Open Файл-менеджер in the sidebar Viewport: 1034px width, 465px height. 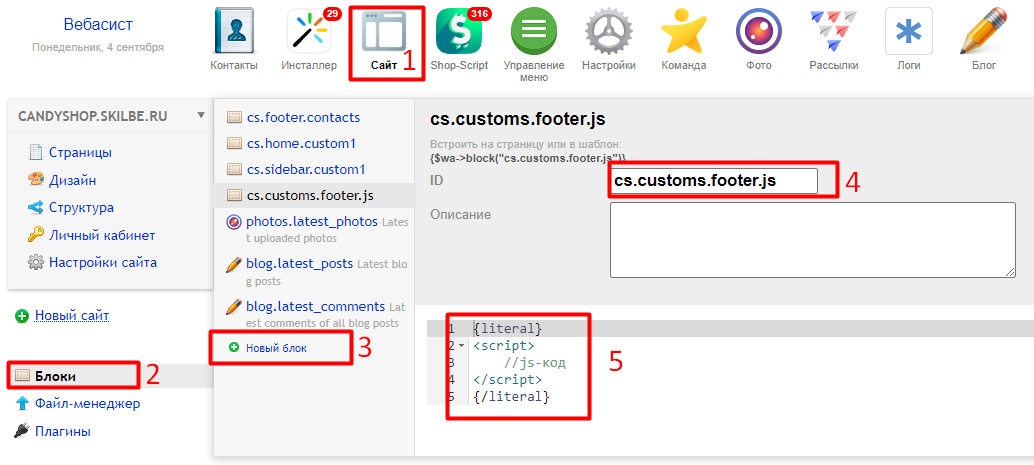click(x=87, y=404)
